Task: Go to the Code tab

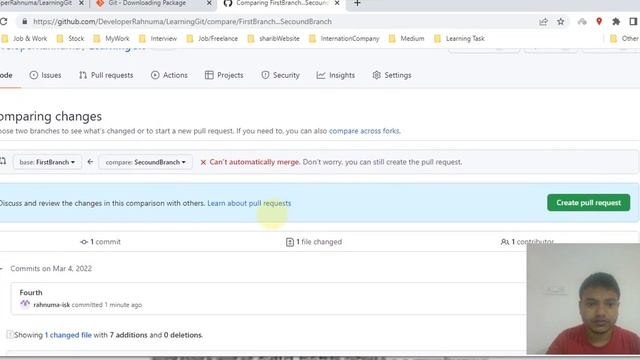Action: (6, 76)
